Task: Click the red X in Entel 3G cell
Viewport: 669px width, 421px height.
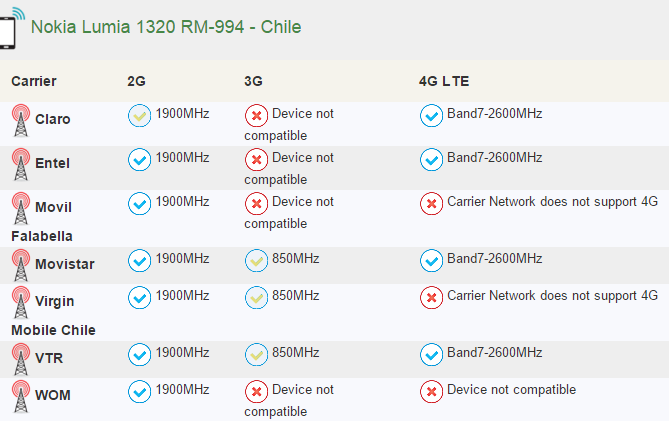Action: pyautogui.click(x=256, y=160)
